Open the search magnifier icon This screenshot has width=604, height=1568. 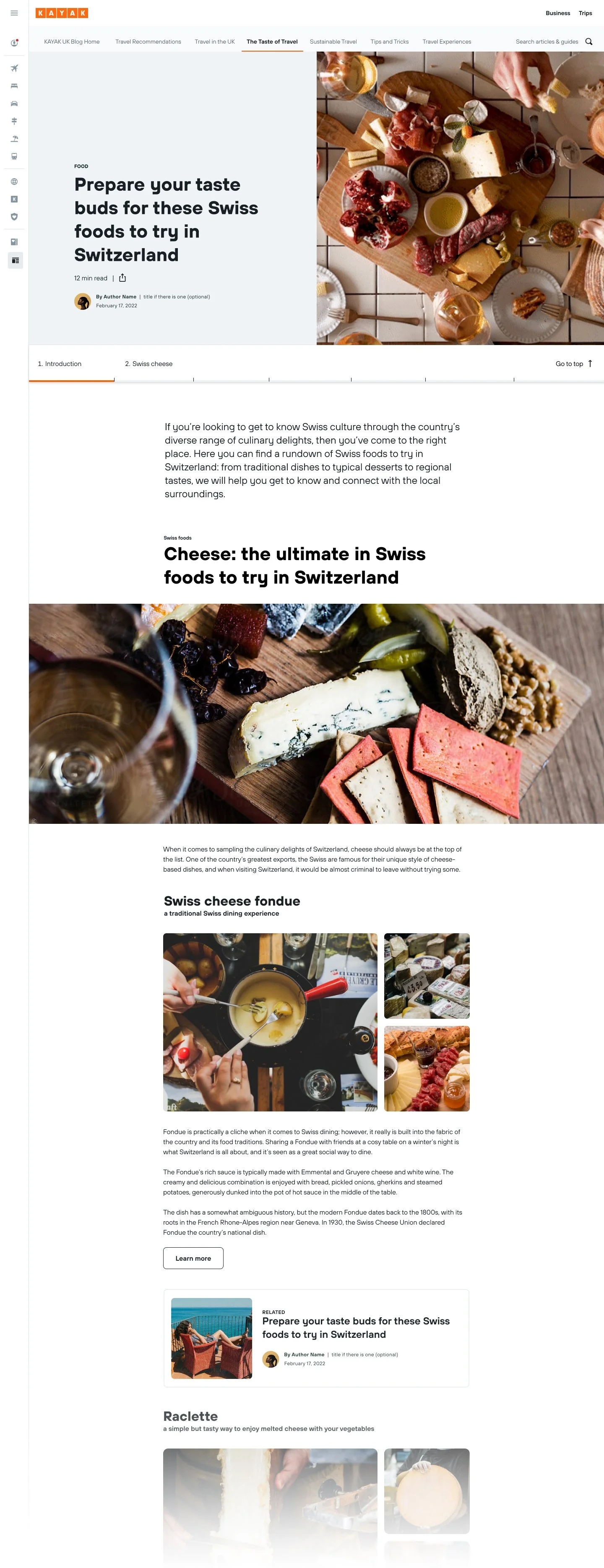[589, 42]
